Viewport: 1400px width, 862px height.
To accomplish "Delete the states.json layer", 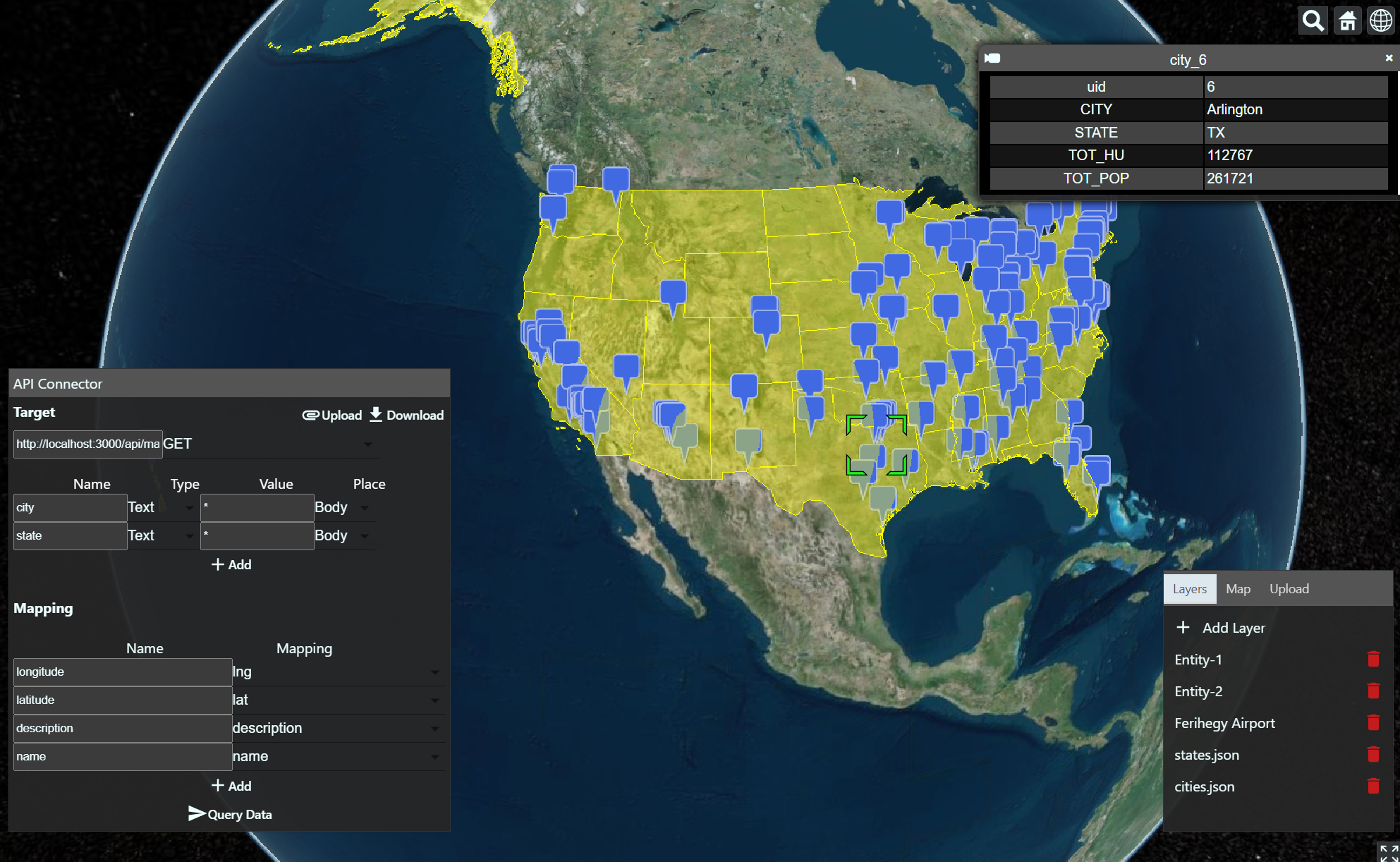I will click(1372, 755).
